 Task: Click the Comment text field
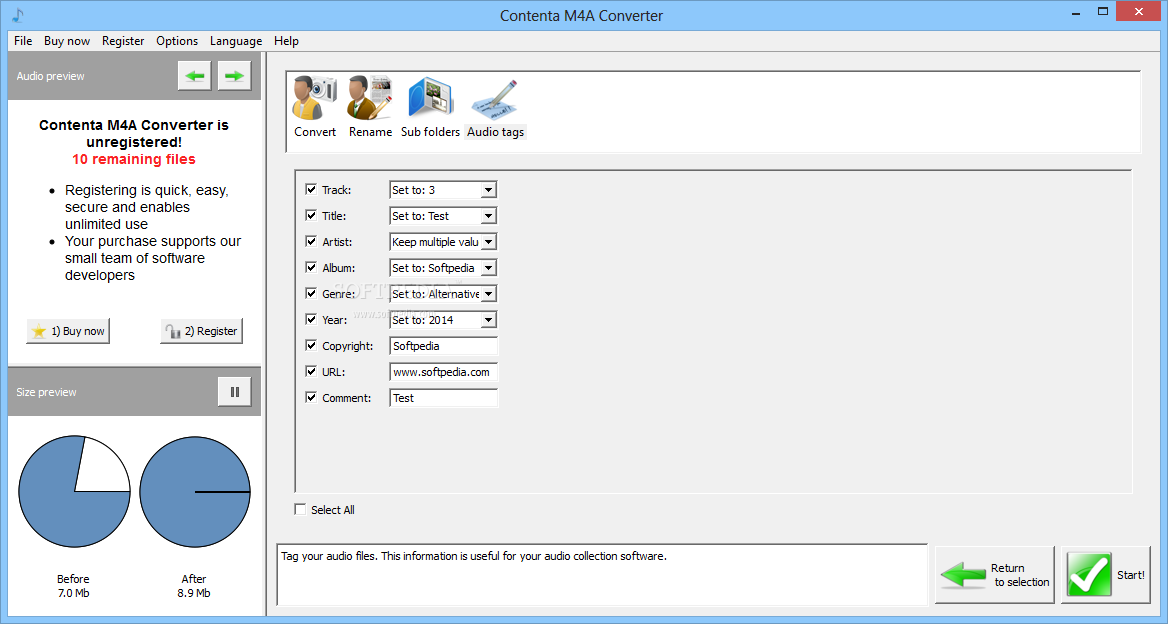(x=443, y=398)
